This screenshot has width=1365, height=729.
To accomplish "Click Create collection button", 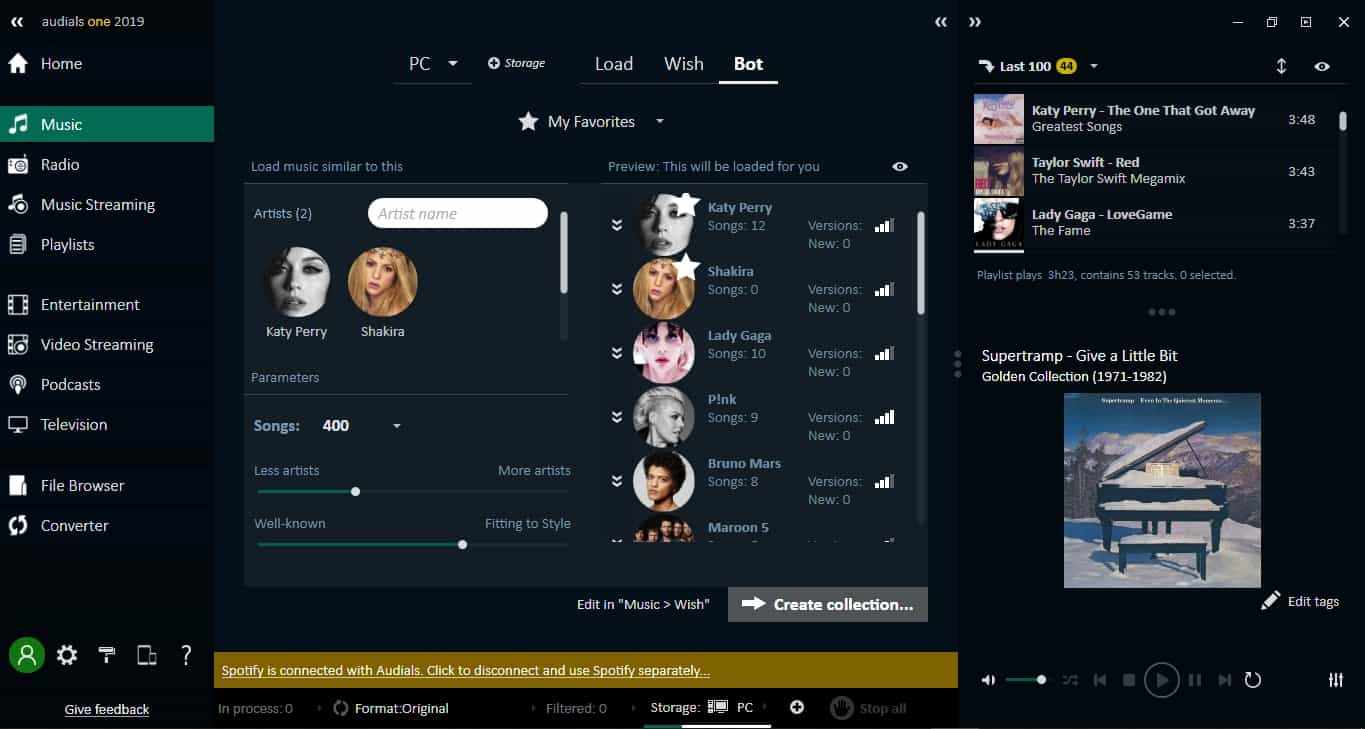I will [828, 604].
